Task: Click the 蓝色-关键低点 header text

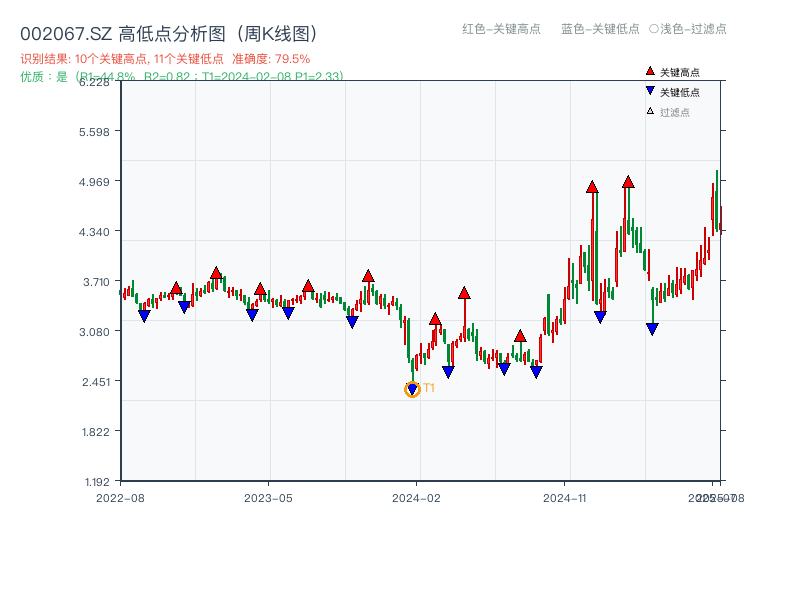Action: coord(600,29)
